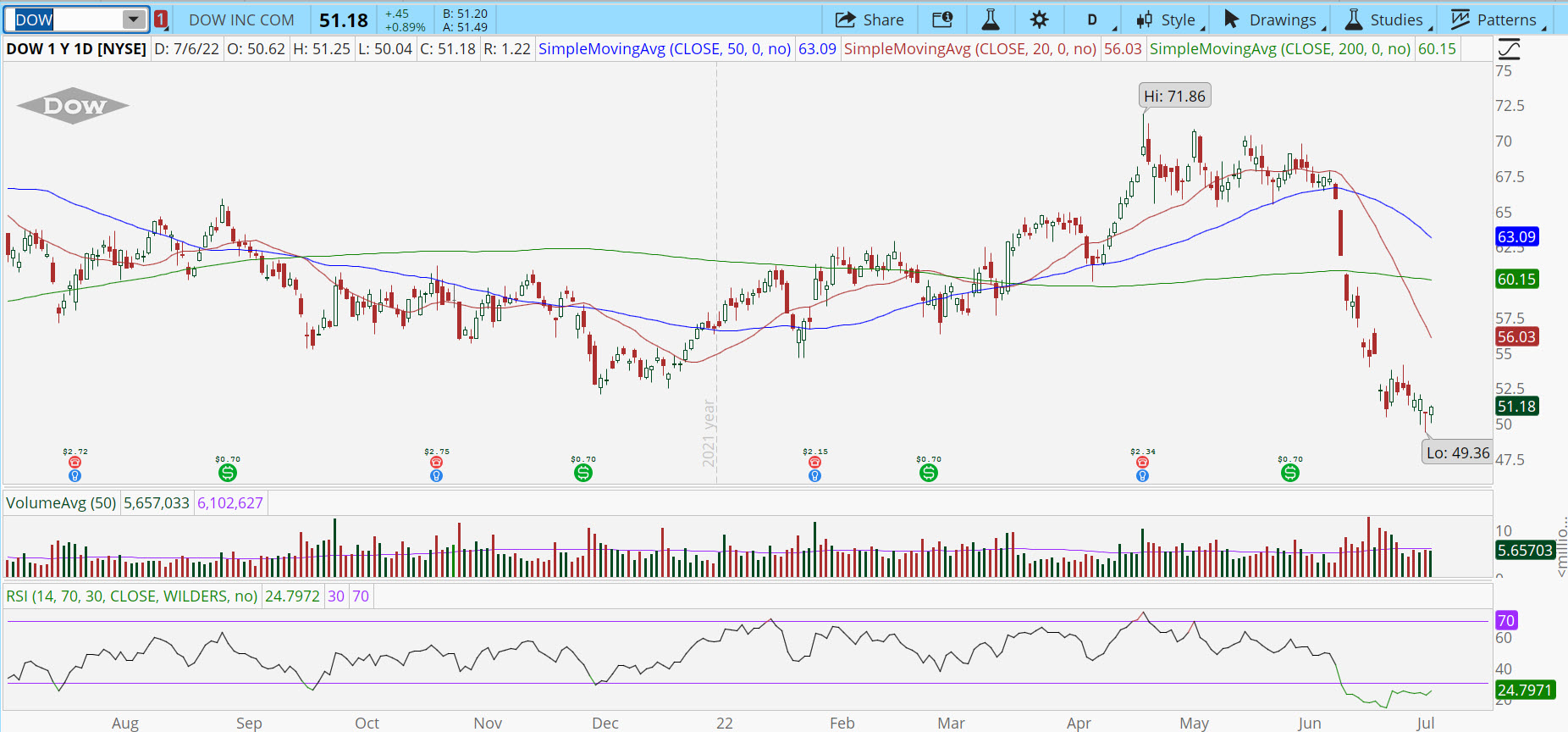1568x732 pixels.
Task: Open the info card icon beside Share
Action: 942,19
